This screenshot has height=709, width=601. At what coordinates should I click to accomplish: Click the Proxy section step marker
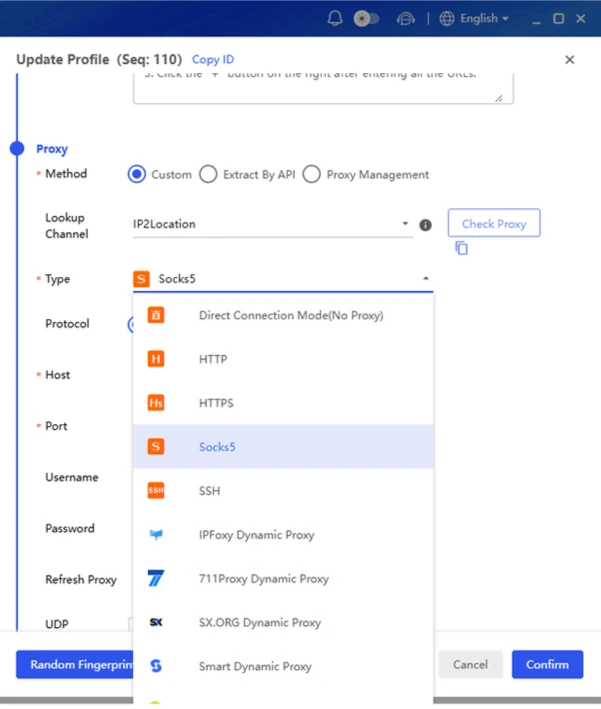pos(17,148)
